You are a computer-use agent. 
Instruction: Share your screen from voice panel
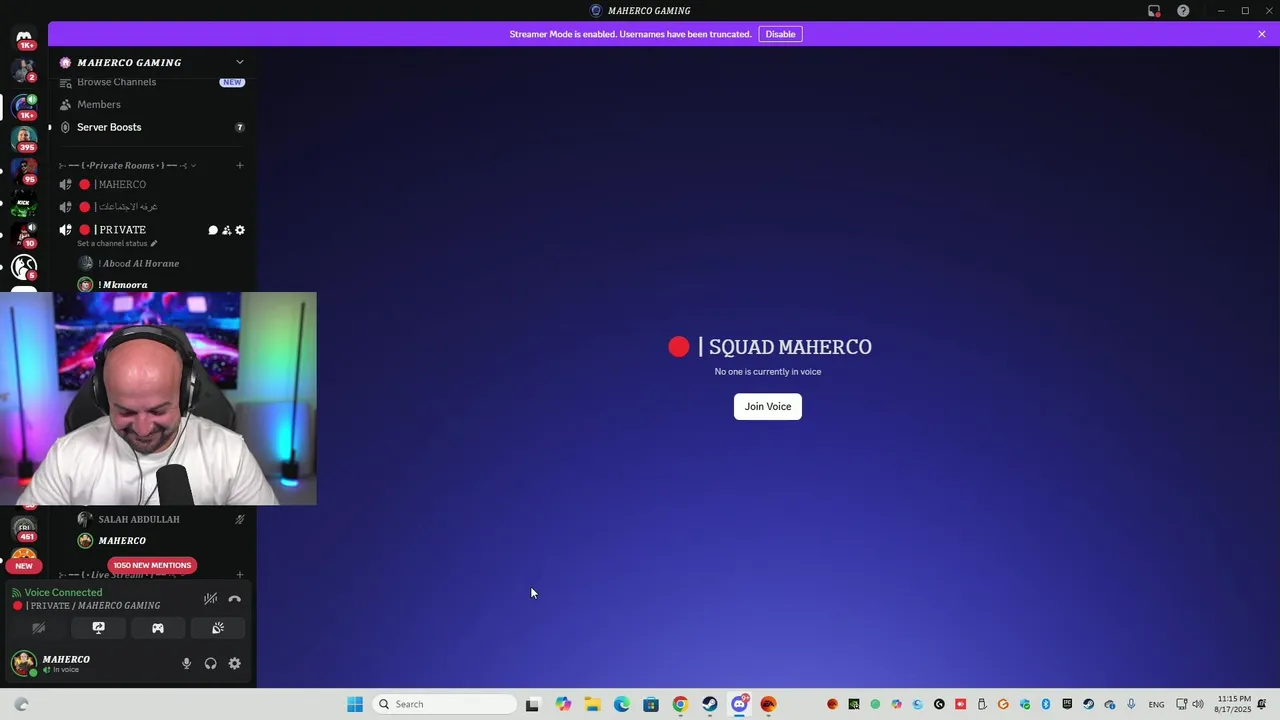tap(98, 628)
